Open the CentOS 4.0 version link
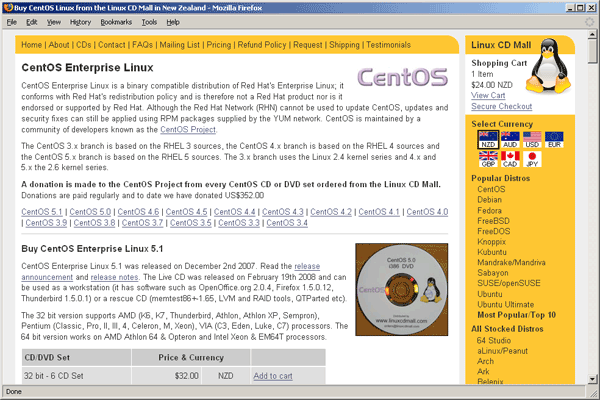Screen dimensions: 600x400 tap(427, 212)
